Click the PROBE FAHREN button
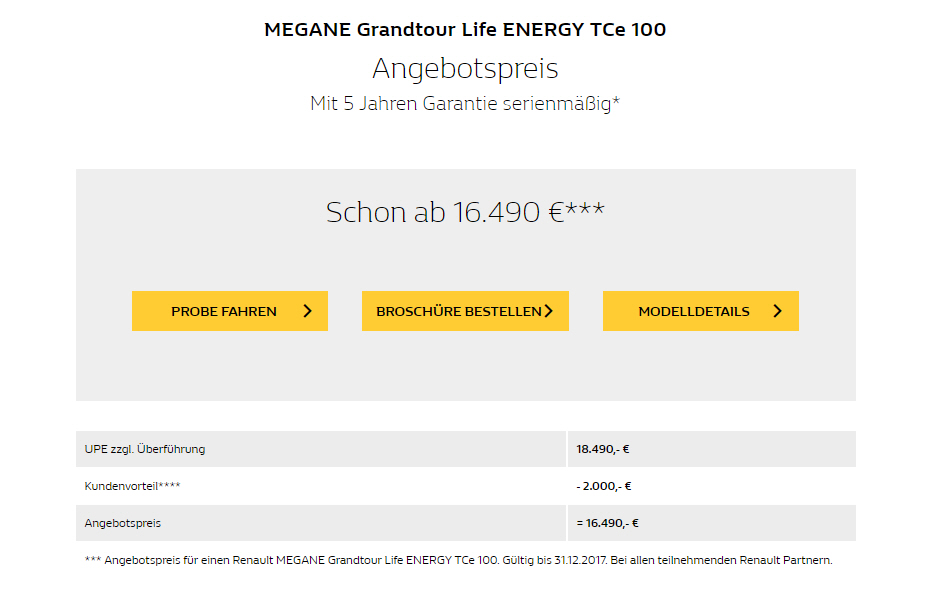This screenshot has width=934, height=614. (x=230, y=311)
